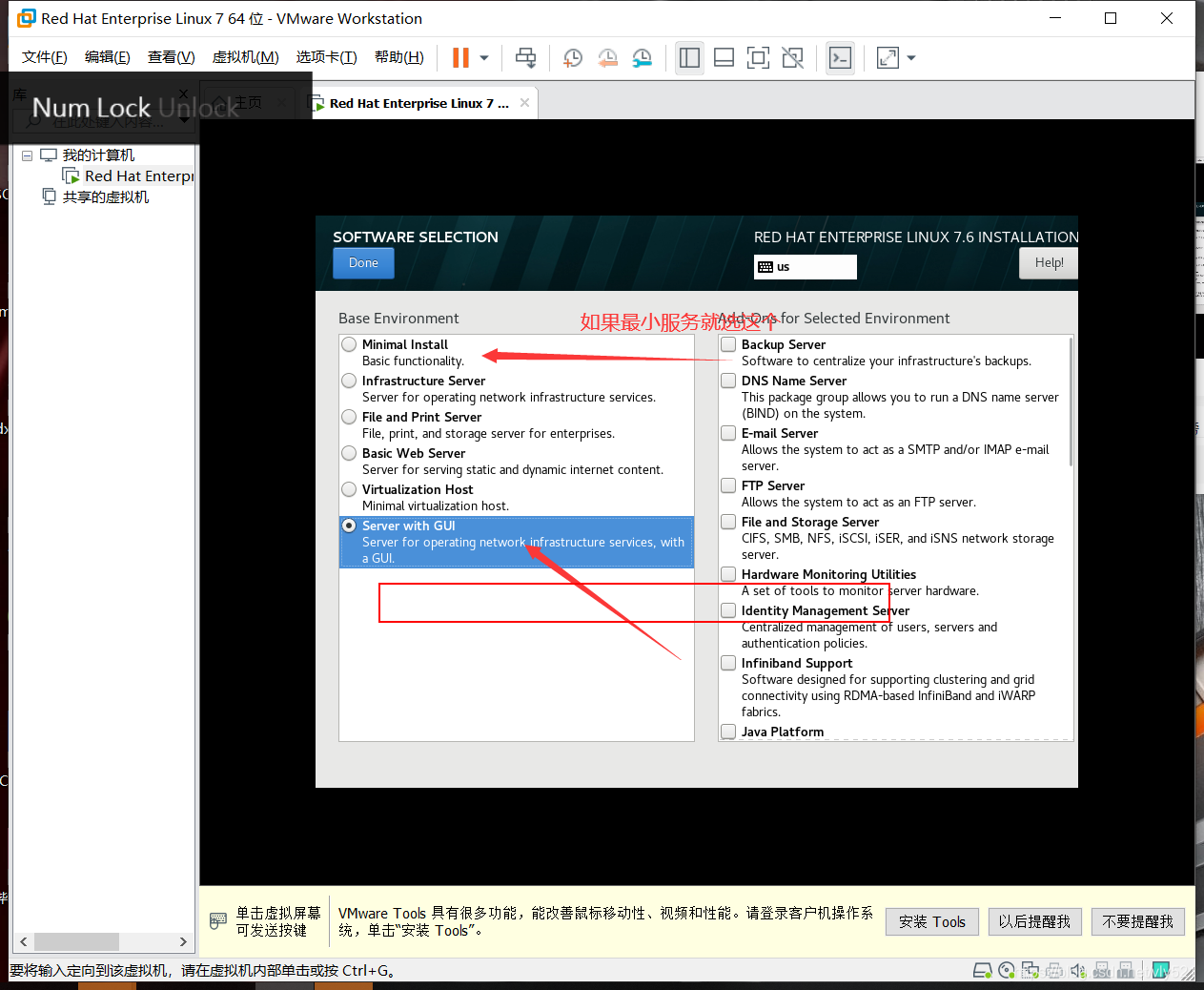
Task: Check Hardware Monitoring Utilities add-on
Action: (x=728, y=574)
